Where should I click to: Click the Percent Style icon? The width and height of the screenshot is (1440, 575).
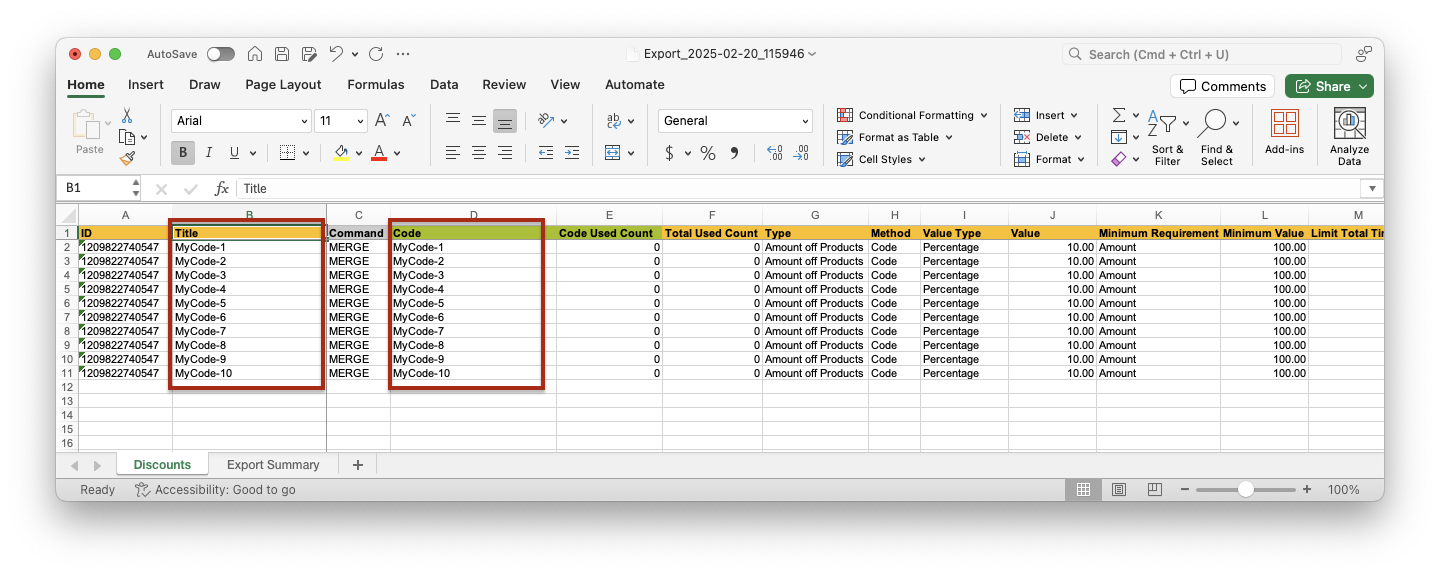click(x=707, y=153)
